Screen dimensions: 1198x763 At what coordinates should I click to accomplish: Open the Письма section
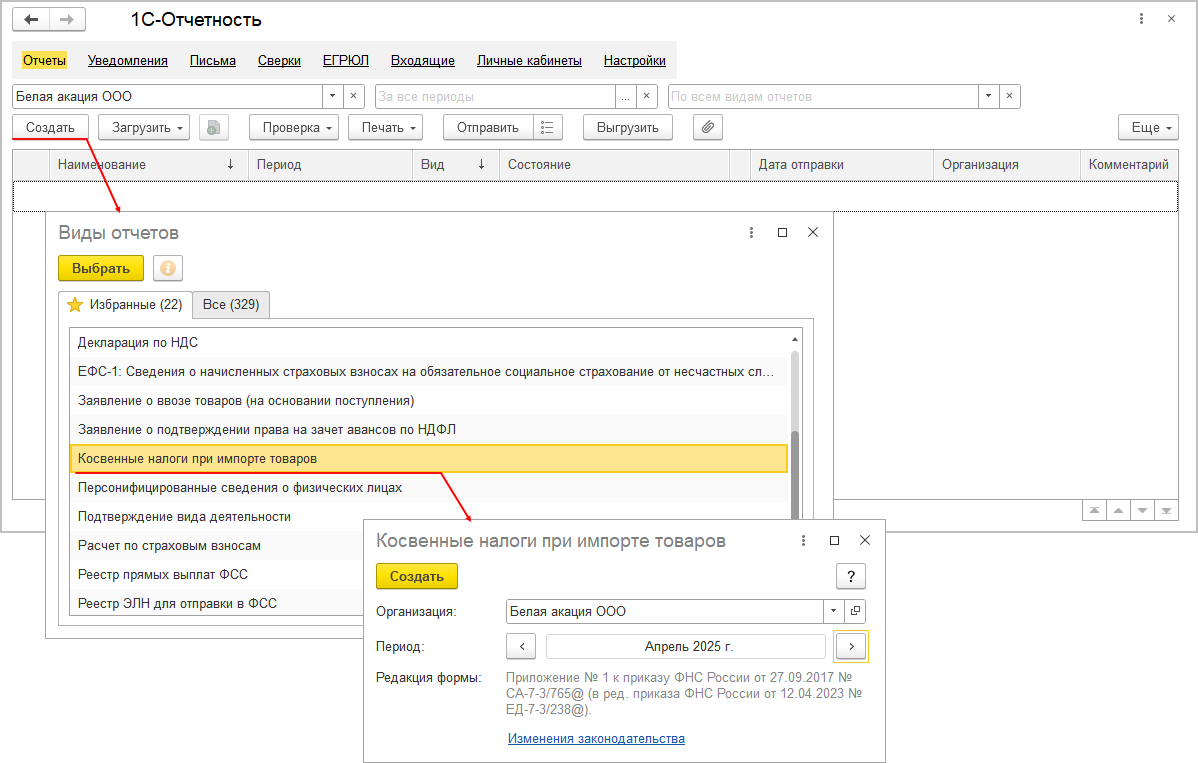[212, 60]
